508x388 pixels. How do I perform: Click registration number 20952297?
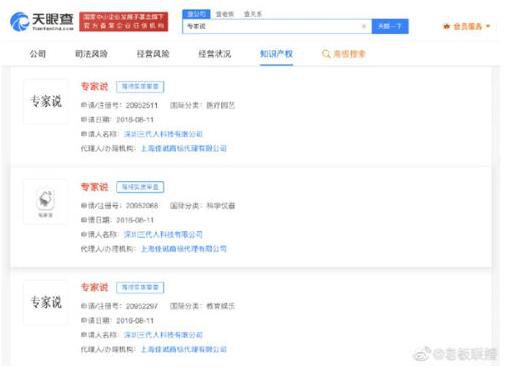tap(142, 306)
